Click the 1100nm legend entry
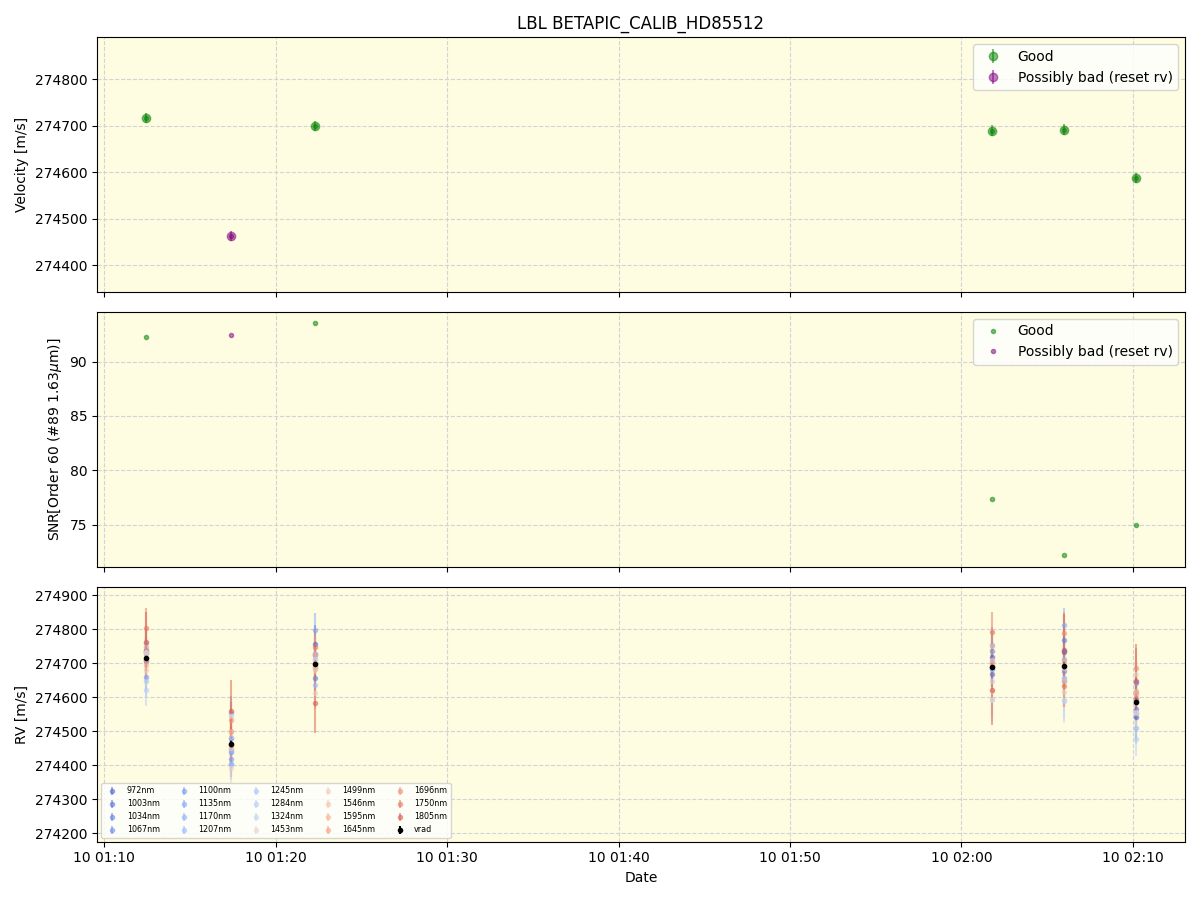This screenshot has height=900, width=1200. [215, 790]
